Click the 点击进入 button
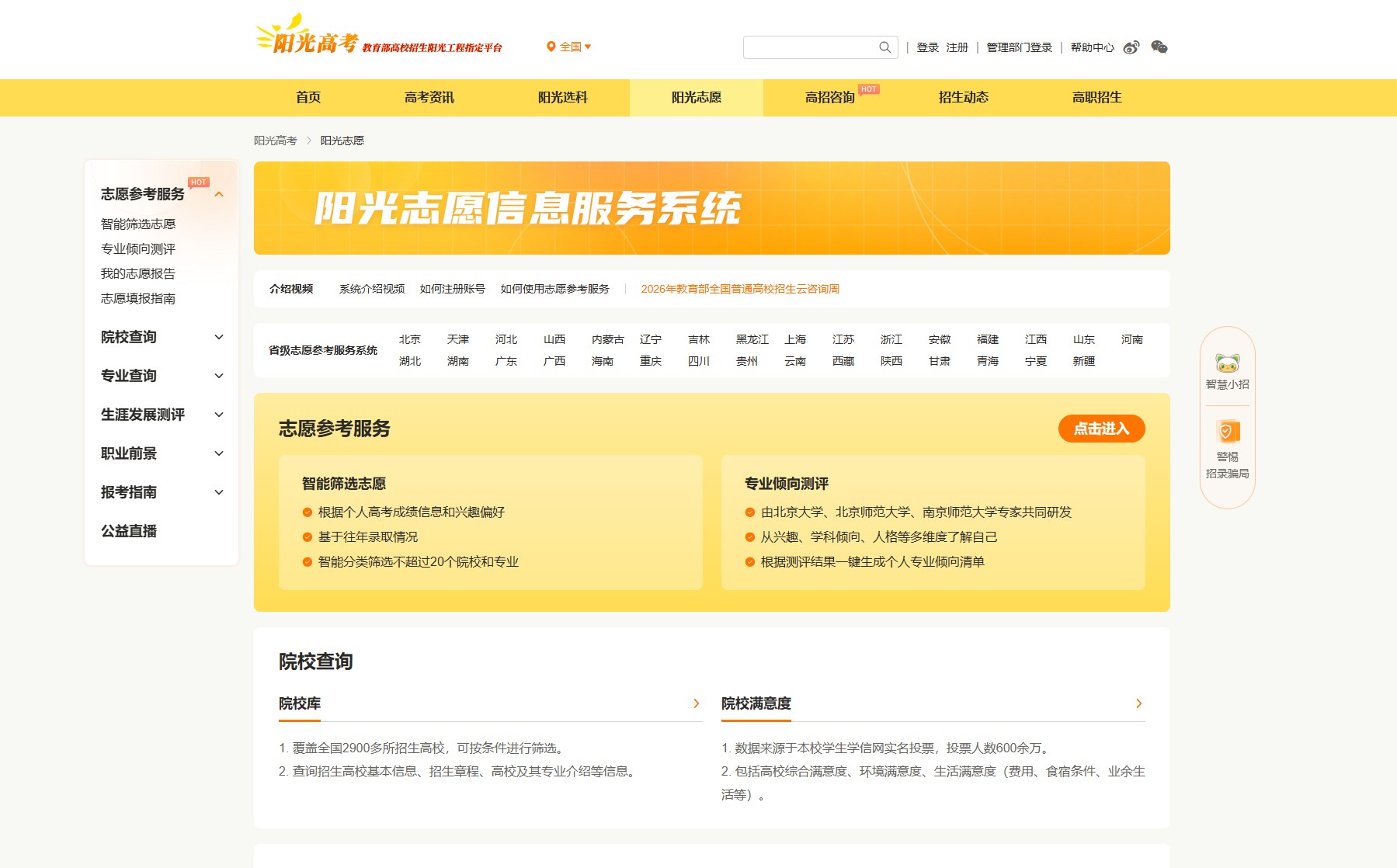The width and height of the screenshot is (1397, 868). click(x=1101, y=429)
